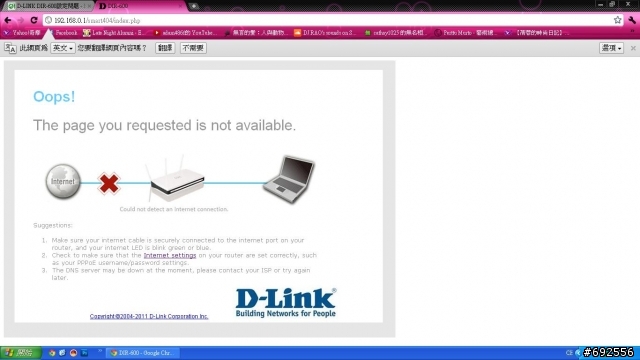Click the Oops! heading
Viewport: 640px width, 360px height.
pyautogui.click(x=54, y=97)
